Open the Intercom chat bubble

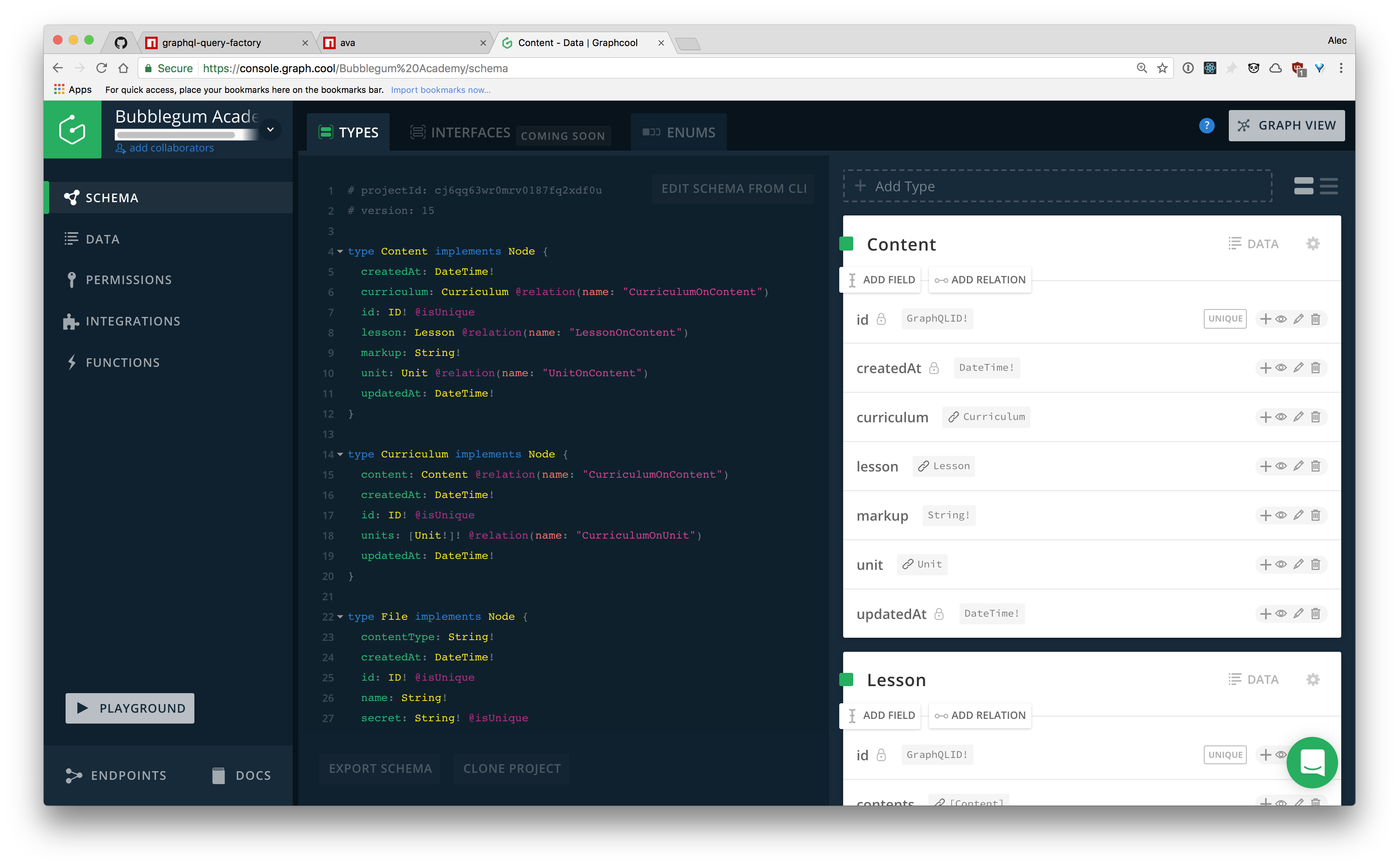tap(1312, 762)
